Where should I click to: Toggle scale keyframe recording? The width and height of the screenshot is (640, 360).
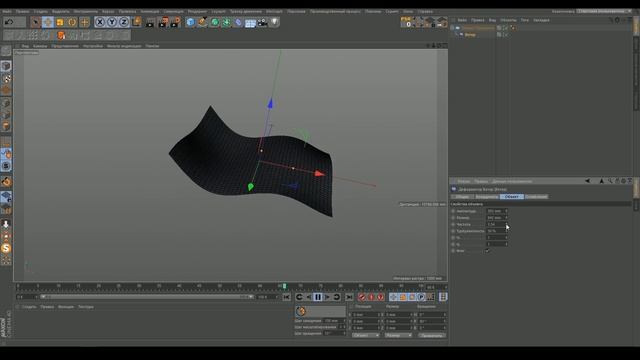point(402,297)
